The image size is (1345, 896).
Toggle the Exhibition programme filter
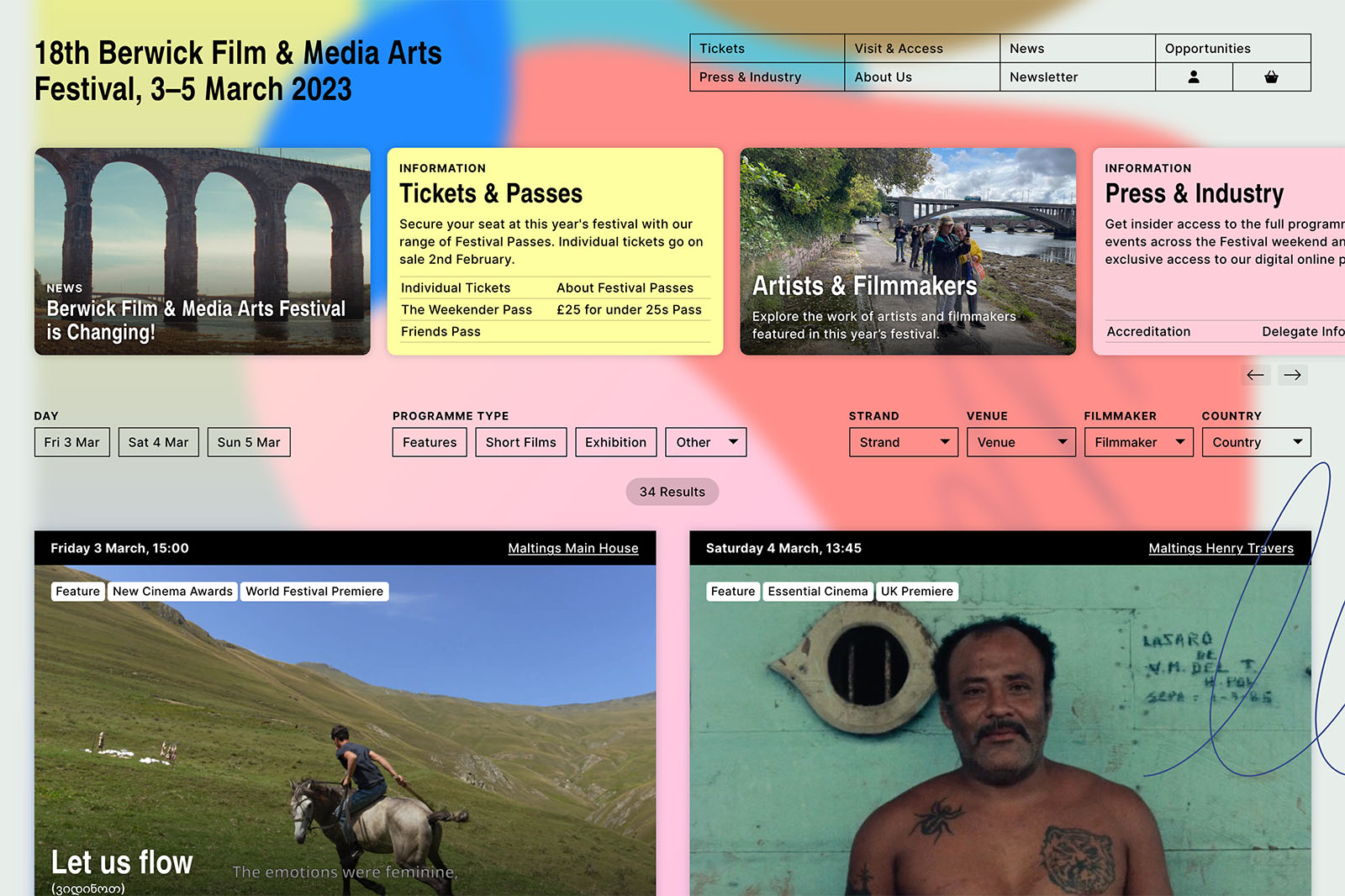pyautogui.click(x=616, y=442)
